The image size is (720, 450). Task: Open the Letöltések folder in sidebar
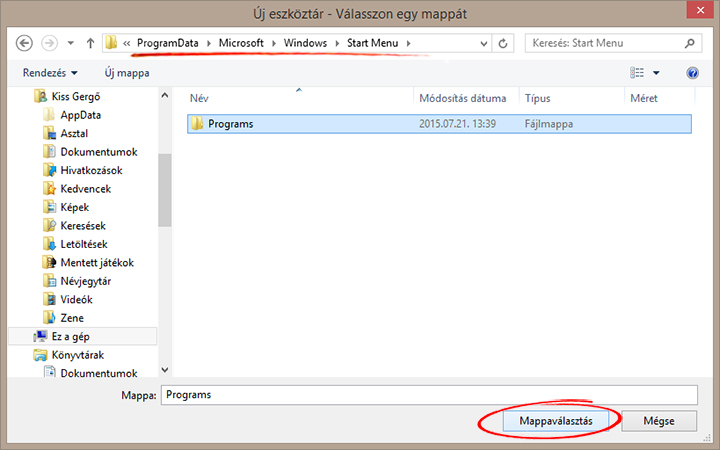(83, 244)
